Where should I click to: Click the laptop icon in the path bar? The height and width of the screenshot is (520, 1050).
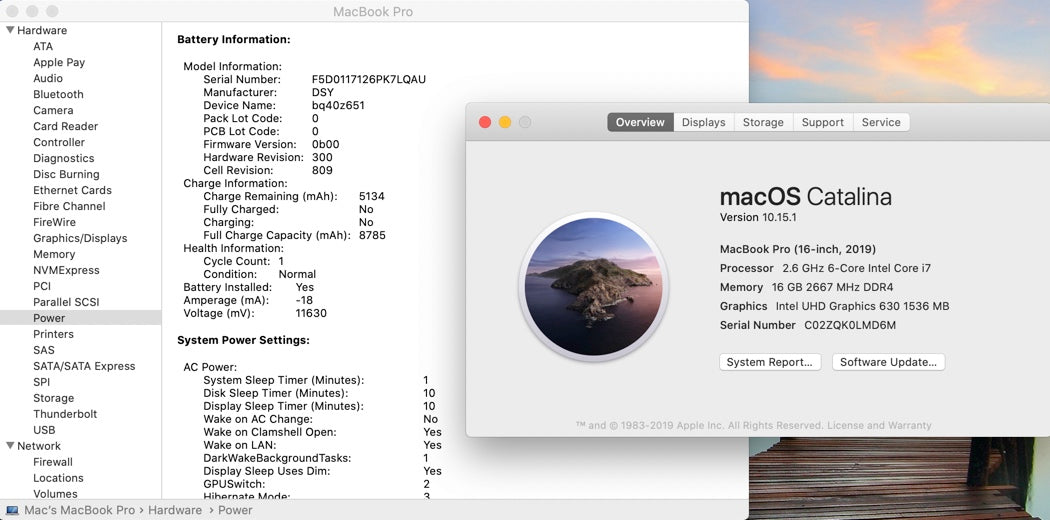[12, 510]
